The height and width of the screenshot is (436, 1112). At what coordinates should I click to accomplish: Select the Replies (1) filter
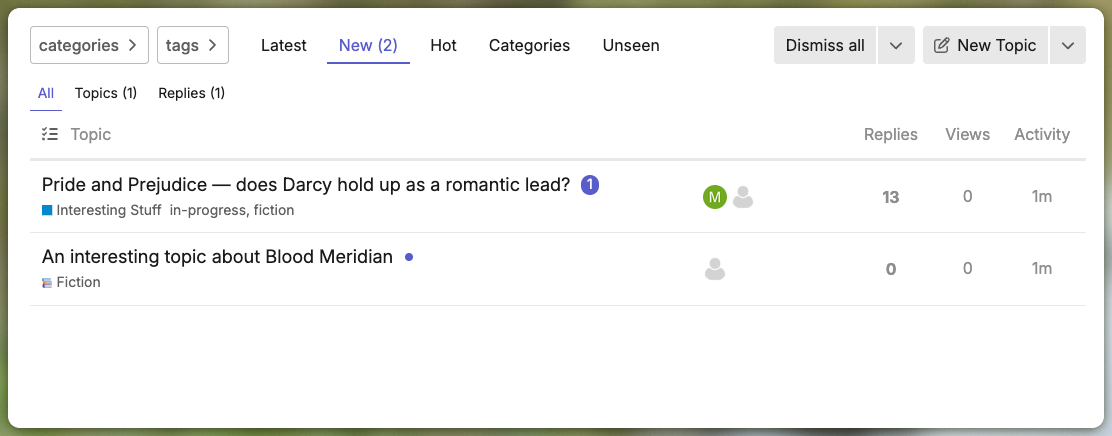(x=191, y=94)
